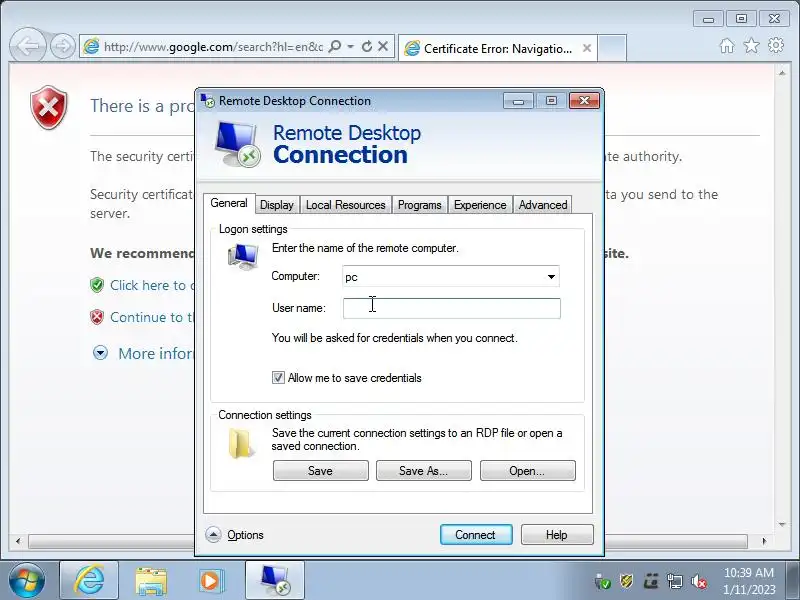Image resolution: width=800 pixels, height=600 pixels.
Task: Click the Save As... button
Action: pos(423,470)
